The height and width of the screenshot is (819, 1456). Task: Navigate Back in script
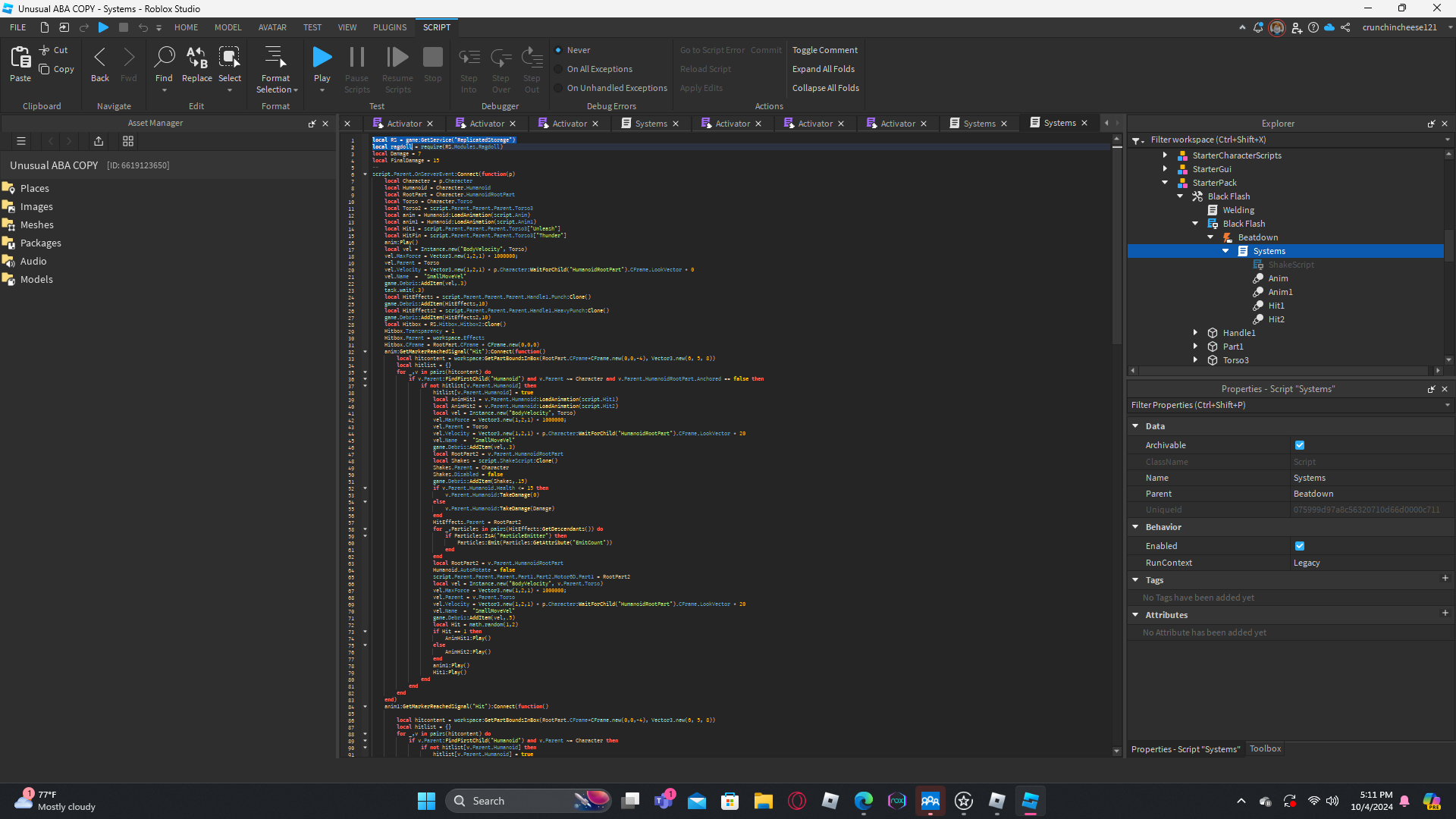click(100, 64)
